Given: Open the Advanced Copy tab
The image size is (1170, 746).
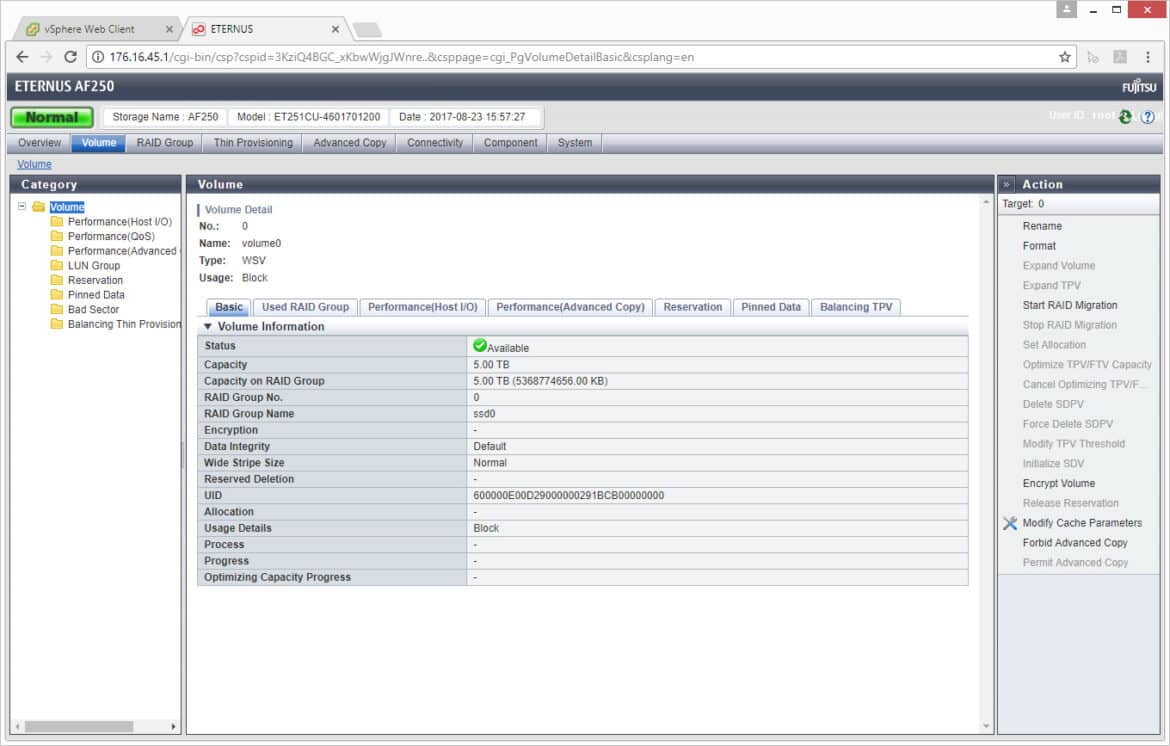Looking at the screenshot, I should tap(350, 142).
